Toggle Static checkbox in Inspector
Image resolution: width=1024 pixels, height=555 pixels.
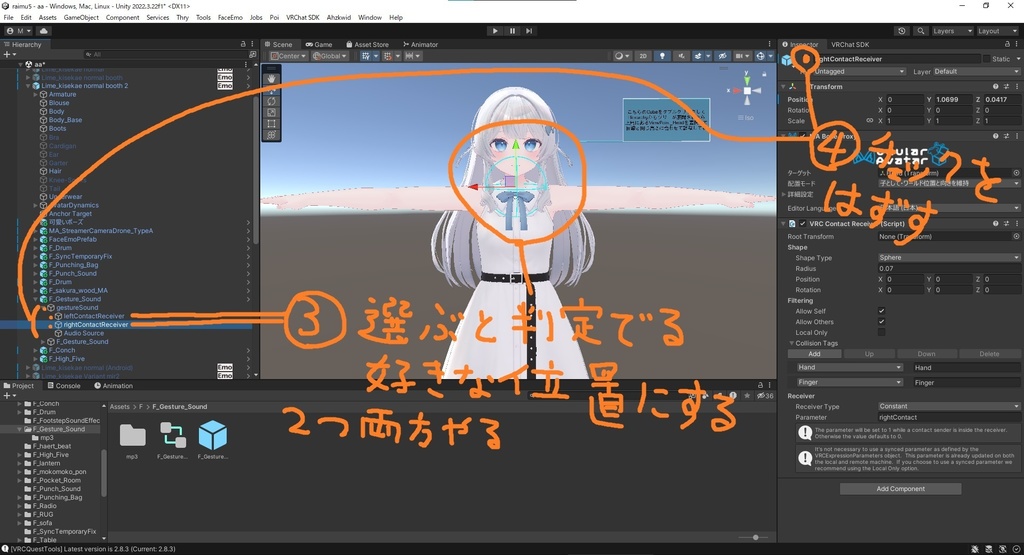click(x=986, y=59)
